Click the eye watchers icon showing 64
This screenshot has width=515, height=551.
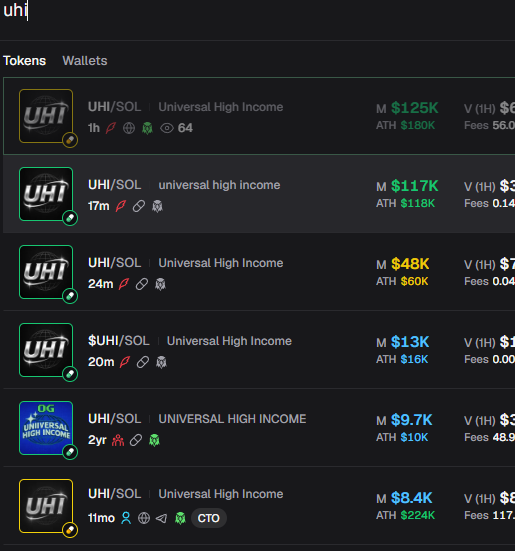167,128
